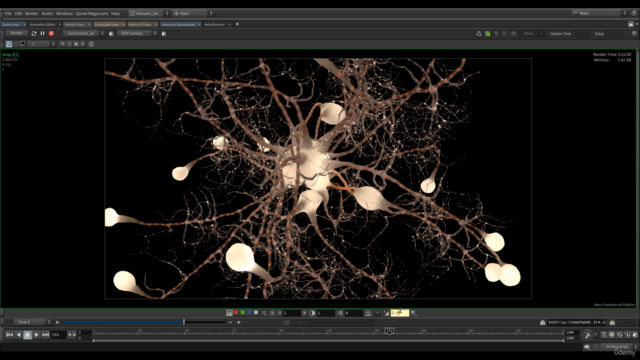This screenshot has width=640, height=360.
Task: Toggle the green channel
Action: (242, 313)
